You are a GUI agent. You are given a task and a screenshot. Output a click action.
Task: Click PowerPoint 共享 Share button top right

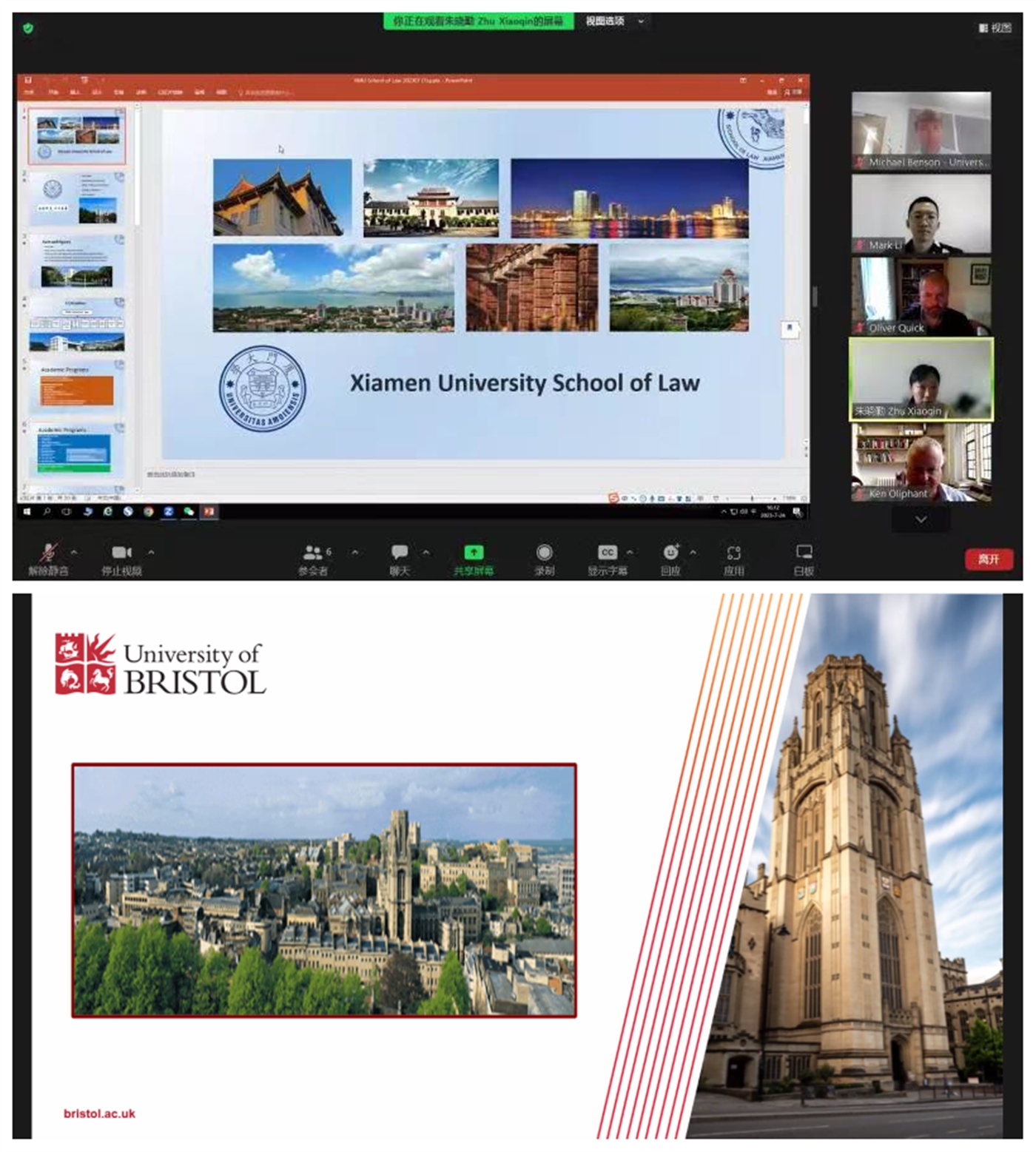793,92
